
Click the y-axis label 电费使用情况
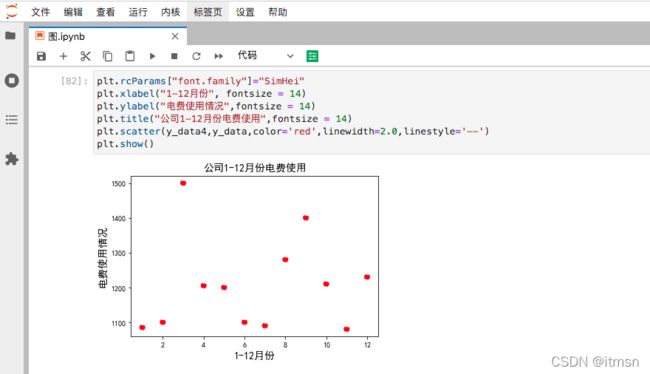(103, 257)
